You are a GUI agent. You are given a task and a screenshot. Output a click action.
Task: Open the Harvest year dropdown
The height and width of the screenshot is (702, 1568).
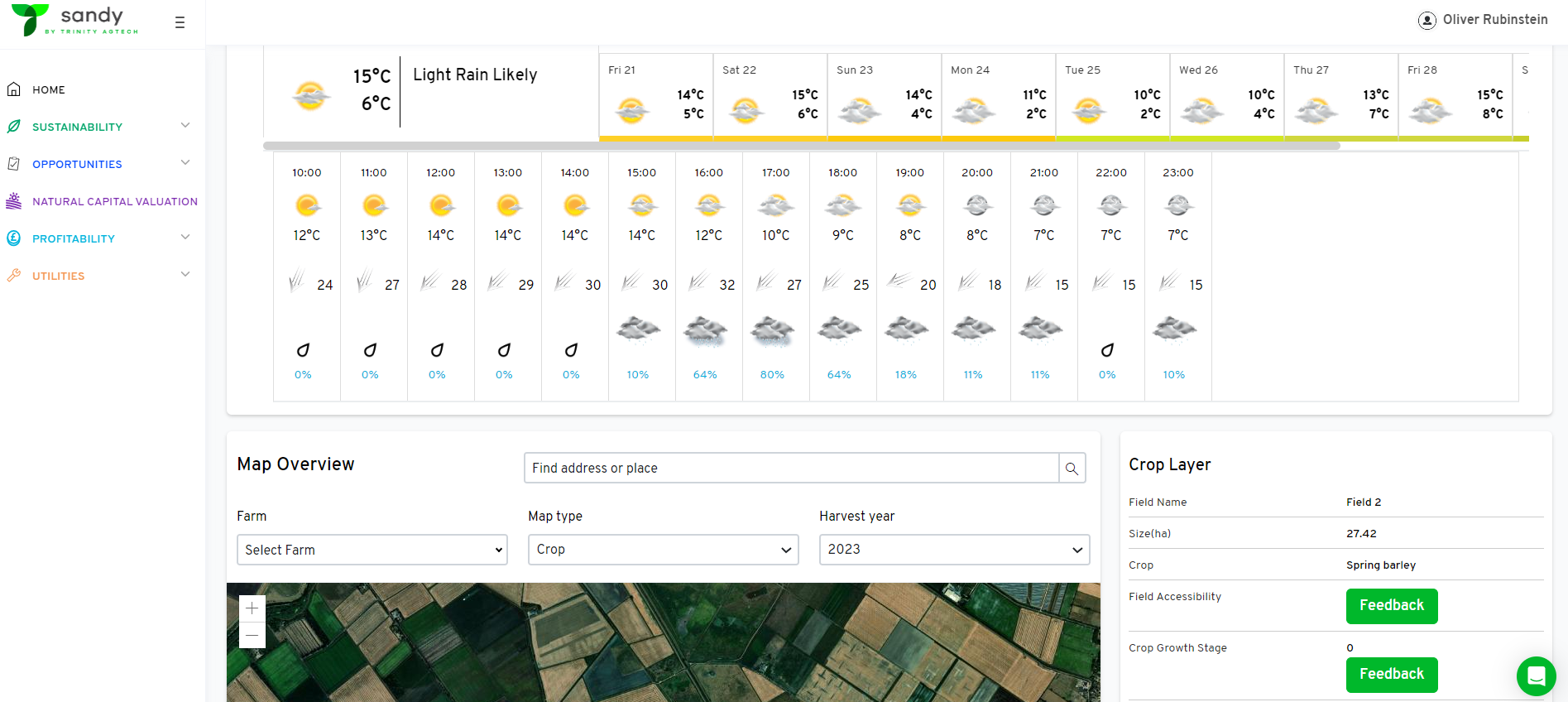pyautogui.click(x=954, y=550)
